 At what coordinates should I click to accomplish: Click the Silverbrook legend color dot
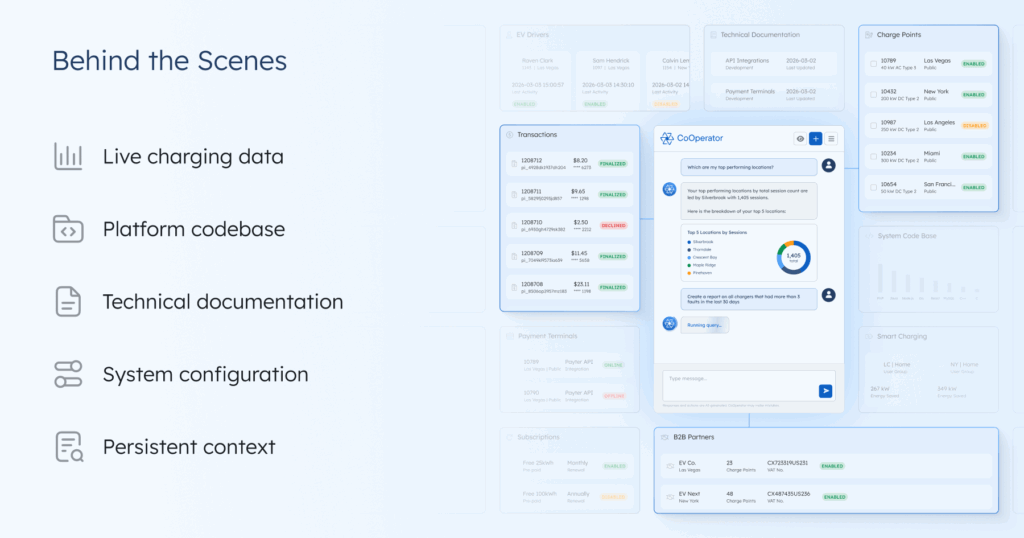pyautogui.click(x=689, y=242)
